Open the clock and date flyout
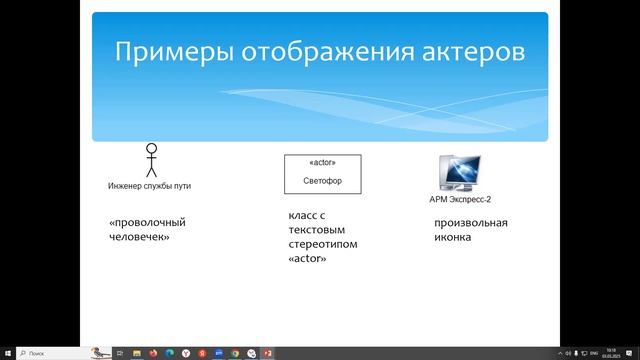 [x=611, y=353]
